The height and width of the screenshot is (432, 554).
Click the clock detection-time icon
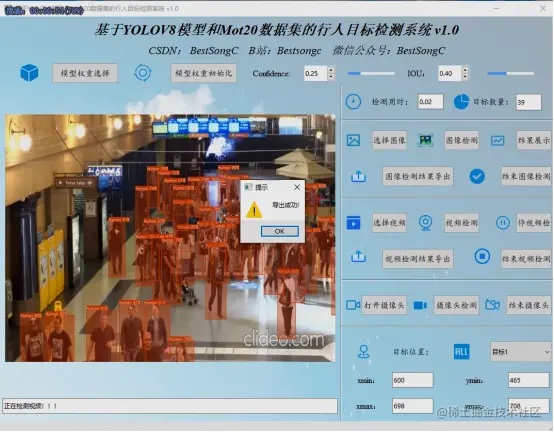[353, 102]
